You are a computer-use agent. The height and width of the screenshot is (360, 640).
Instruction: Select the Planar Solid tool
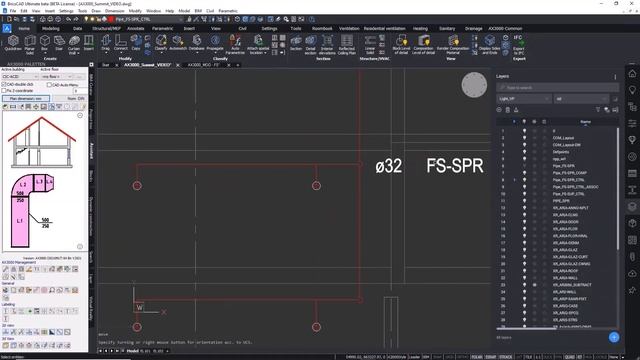click(x=30, y=44)
